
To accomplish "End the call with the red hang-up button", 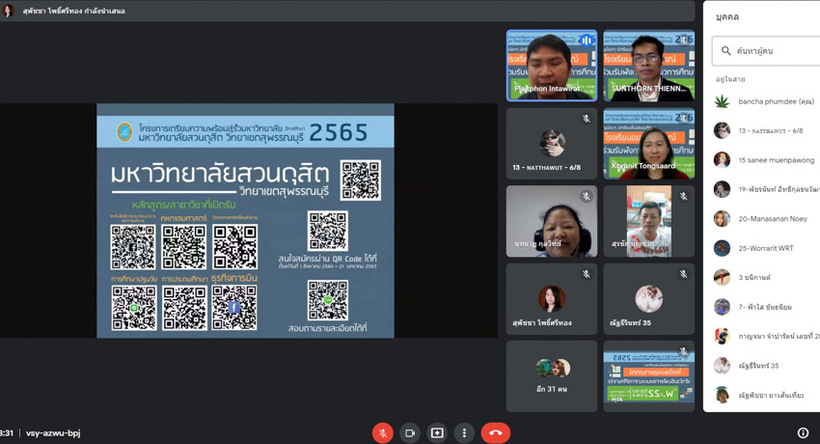I will pos(495,433).
